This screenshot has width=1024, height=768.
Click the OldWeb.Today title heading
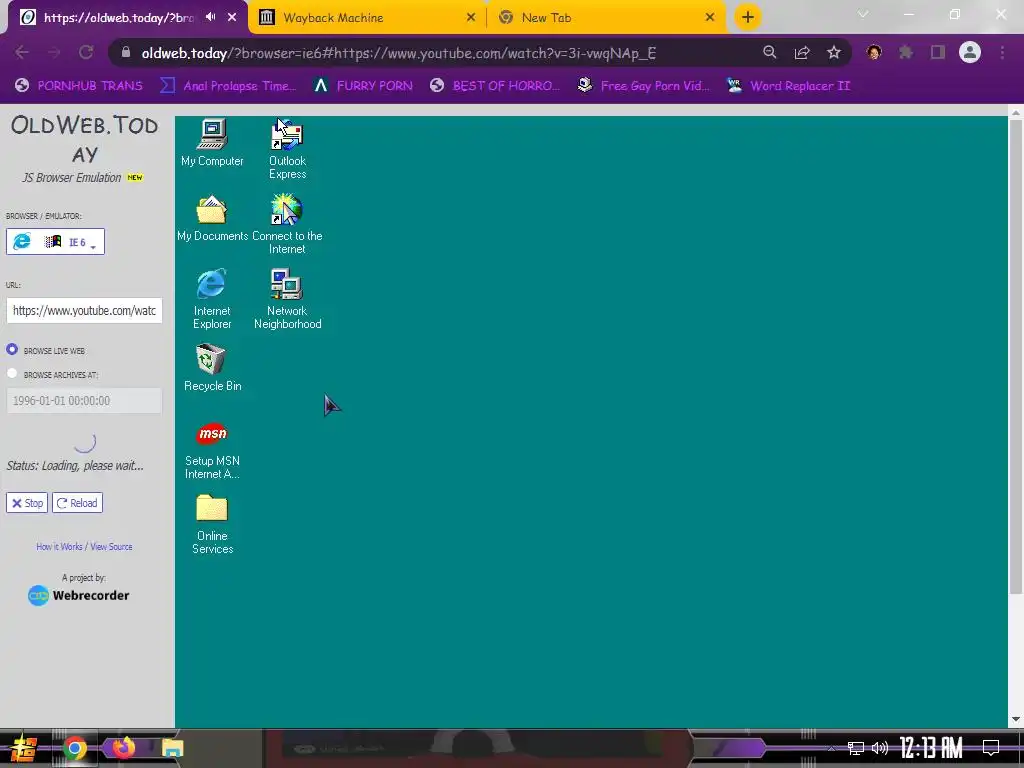tap(84, 139)
